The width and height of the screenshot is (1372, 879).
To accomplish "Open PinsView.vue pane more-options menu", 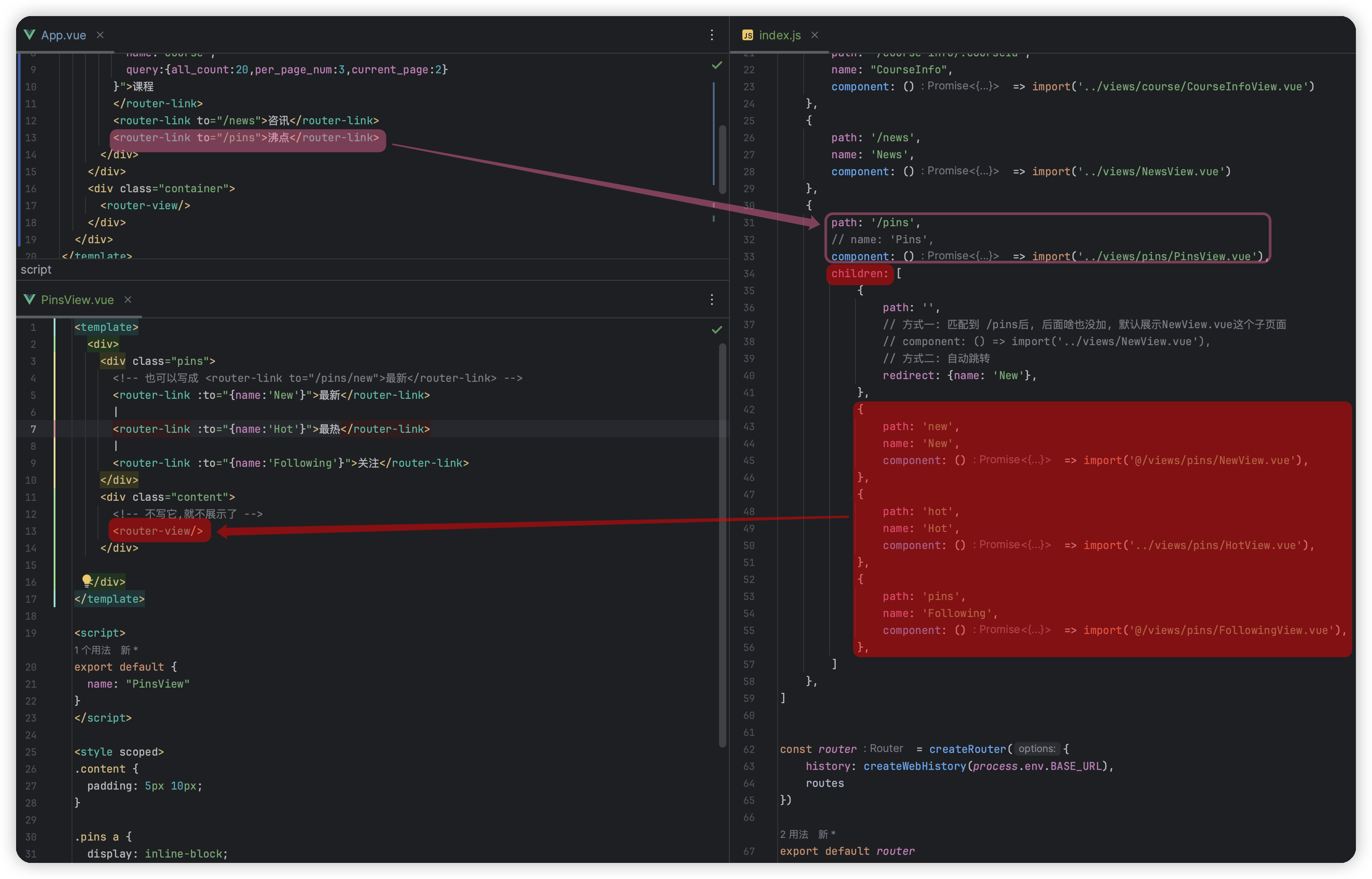I will (x=711, y=300).
